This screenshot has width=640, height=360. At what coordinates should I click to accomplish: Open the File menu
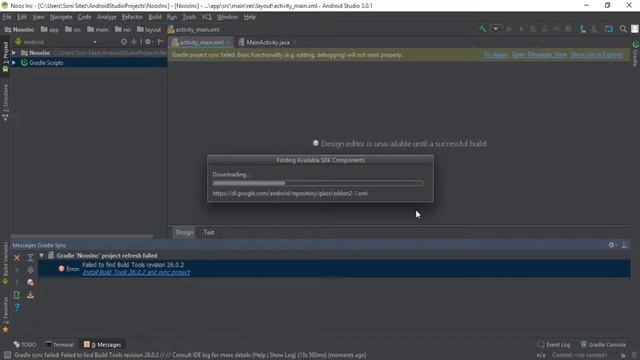(7, 17)
